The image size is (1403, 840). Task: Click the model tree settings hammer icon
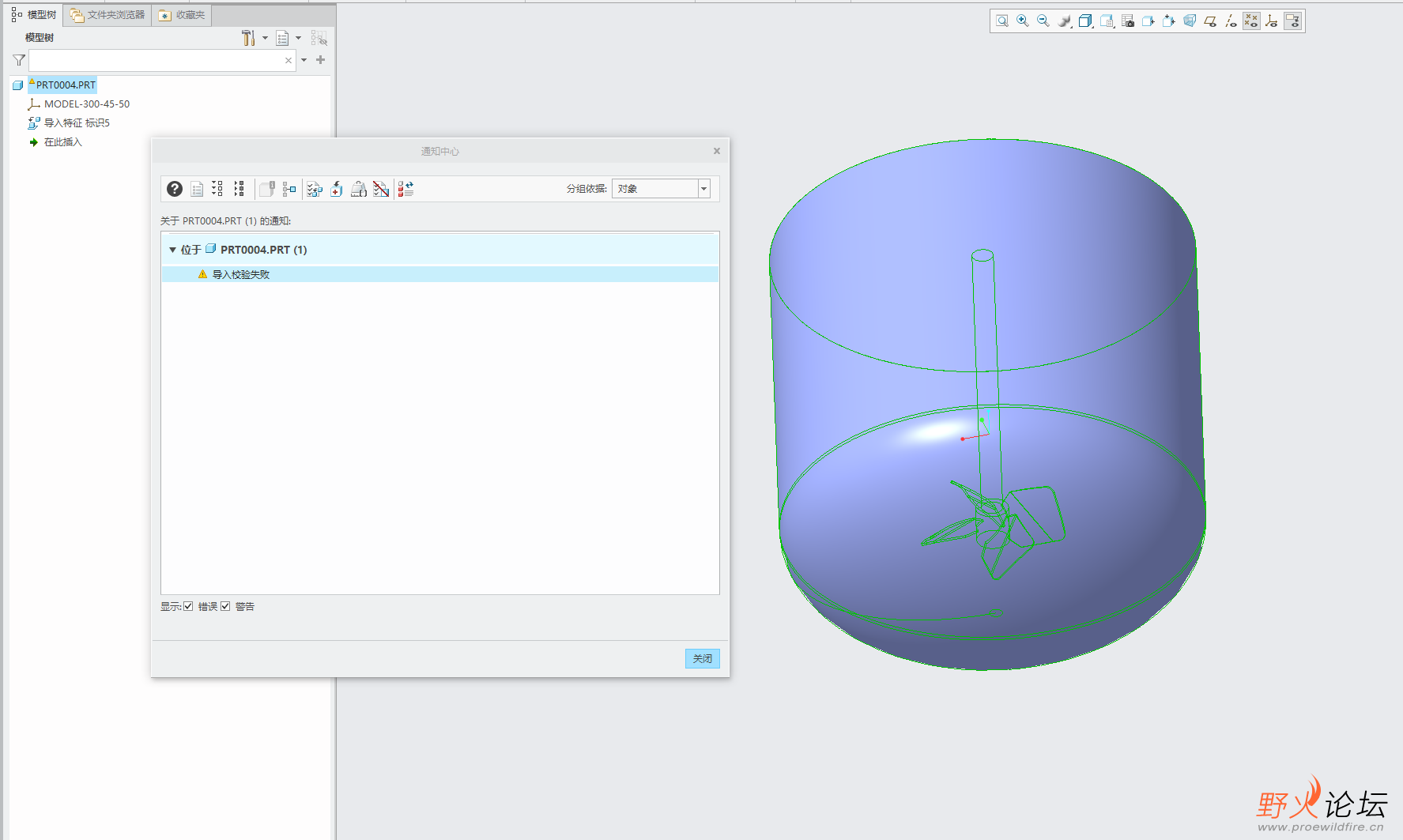[248, 38]
